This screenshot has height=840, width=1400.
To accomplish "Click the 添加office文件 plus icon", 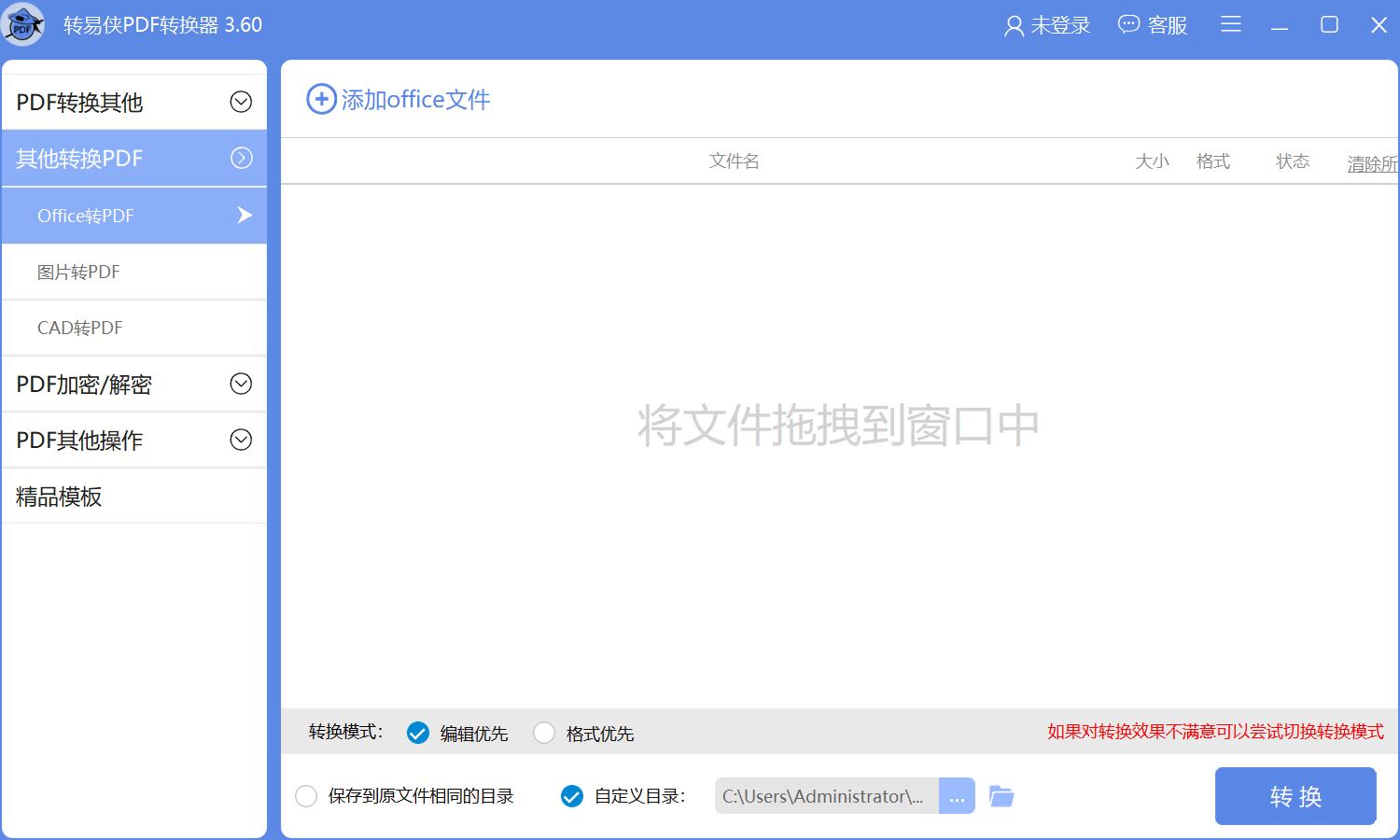I will (320, 98).
